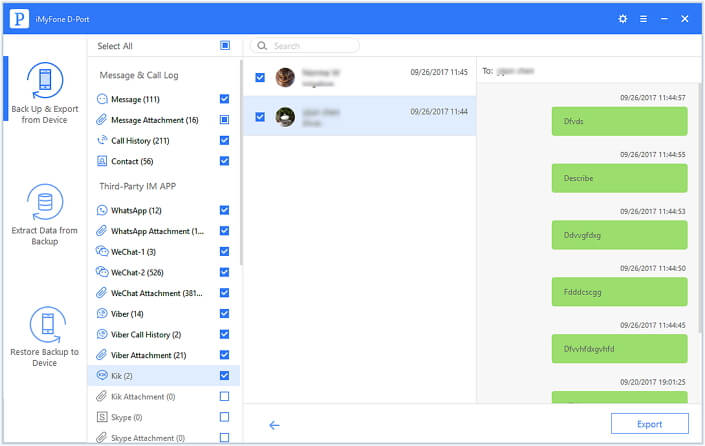Open the conversation dated 09/26/2017 11:45

359,77
